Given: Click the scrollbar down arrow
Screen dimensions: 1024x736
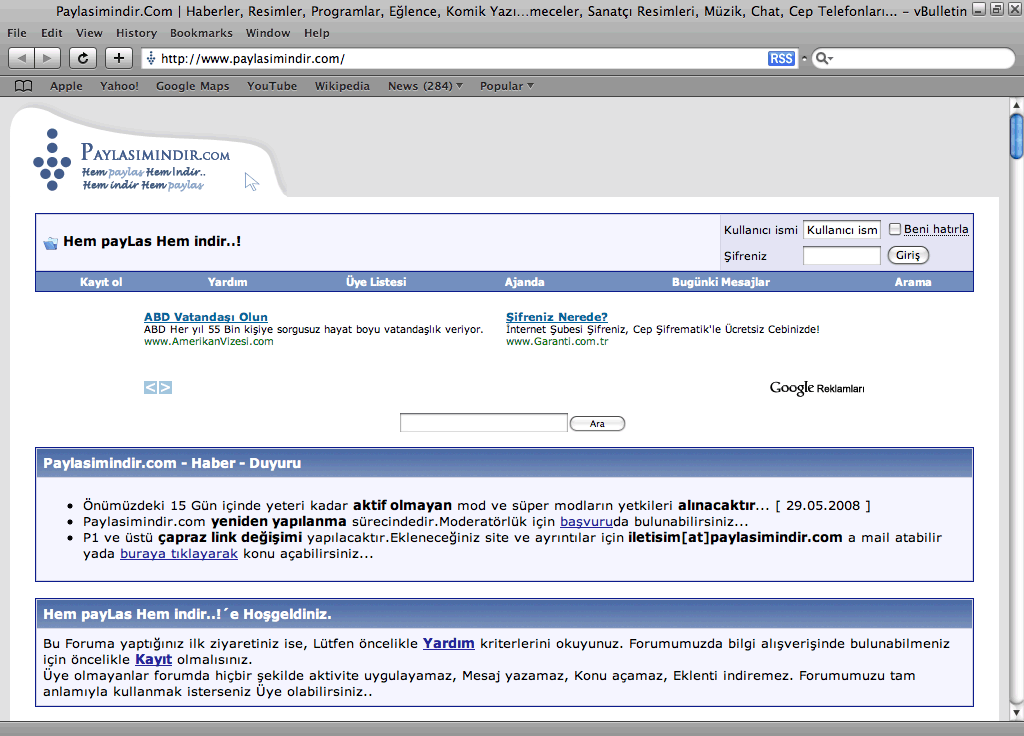Looking at the screenshot, I should point(1016,712).
